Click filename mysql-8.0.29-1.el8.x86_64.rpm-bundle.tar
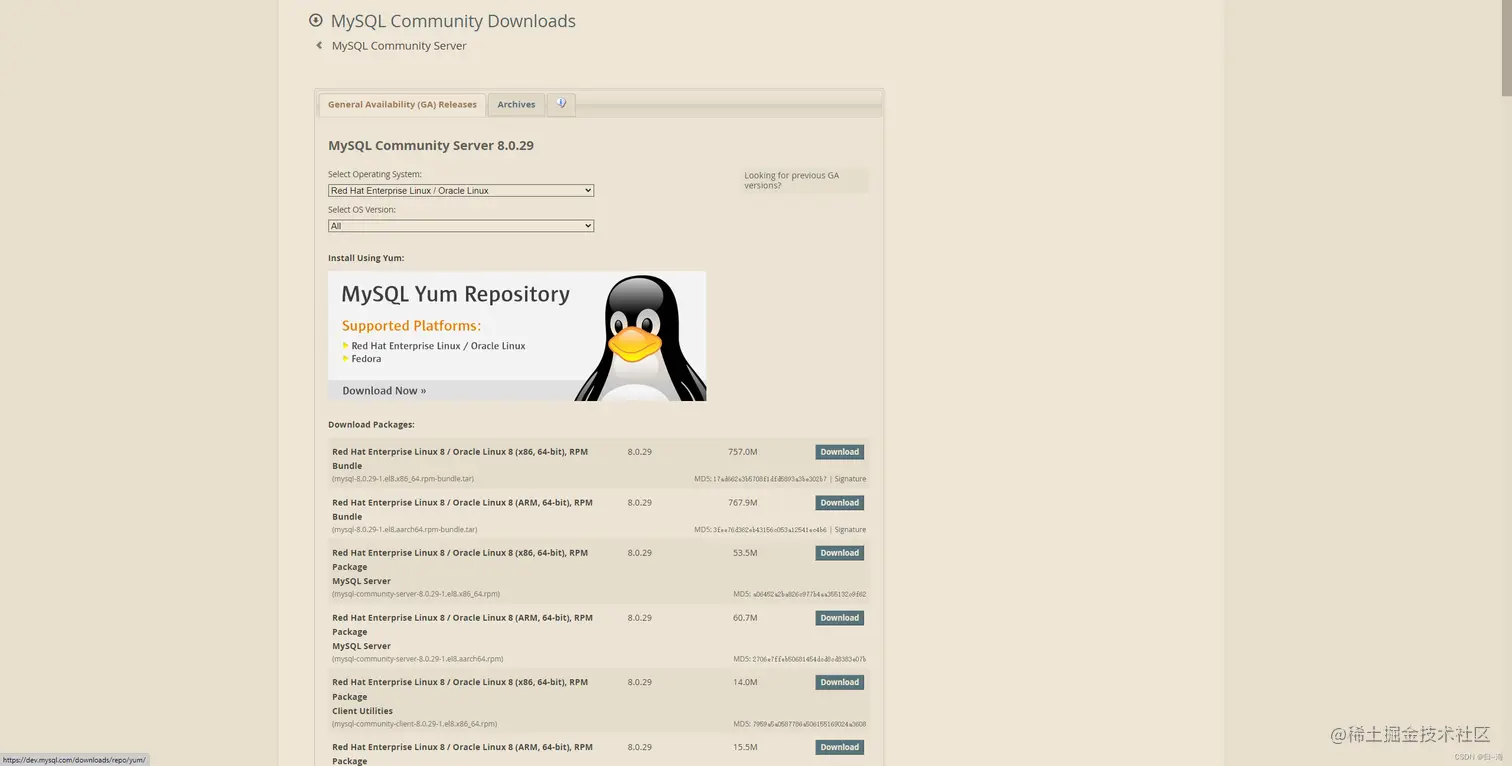The height and width of the screenshot is (766, 1512). [403, 479]
